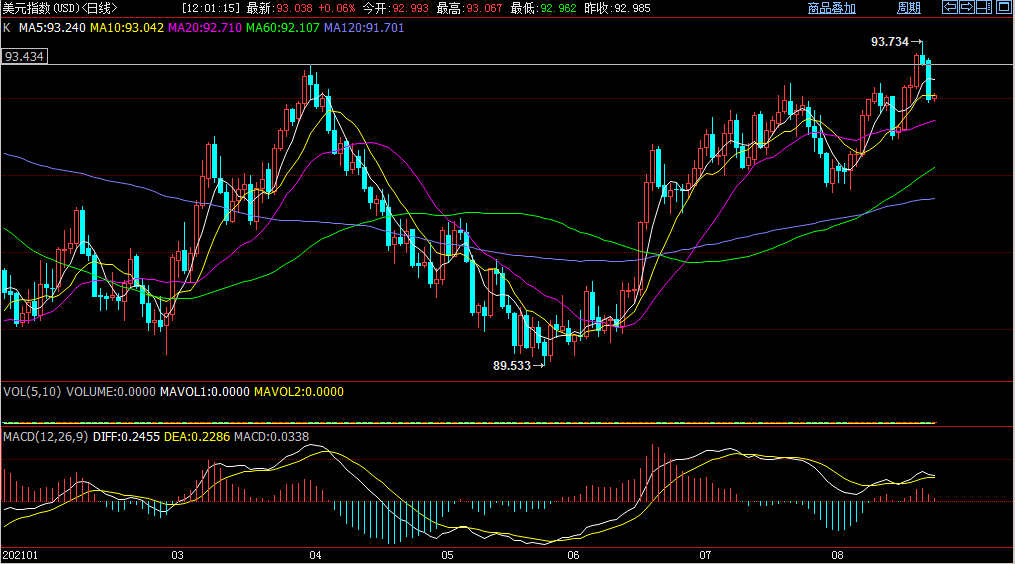Click the MACD(12,26,9) indicator label

click(45, 436)
